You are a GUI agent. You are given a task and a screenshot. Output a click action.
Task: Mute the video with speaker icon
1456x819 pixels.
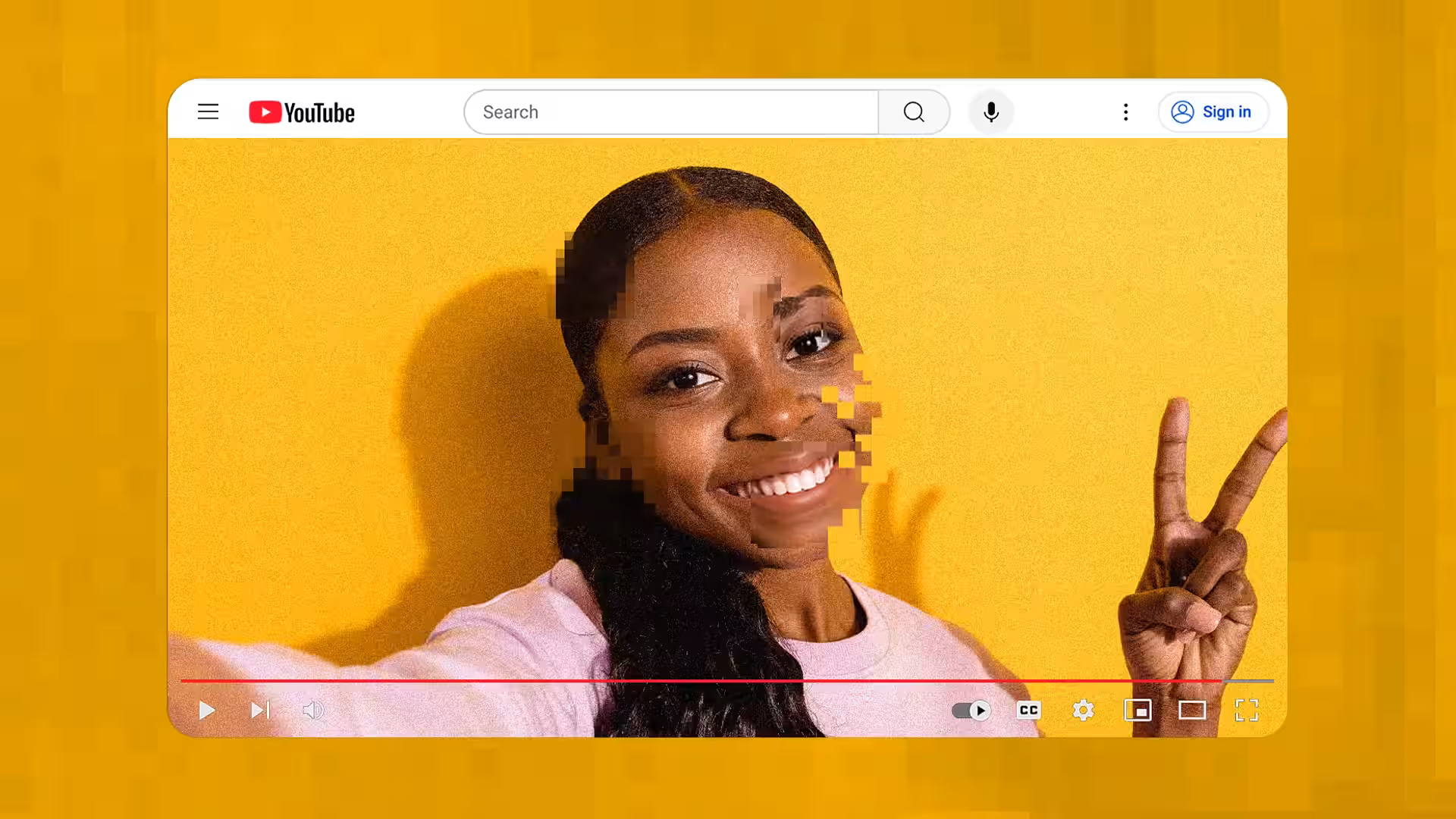tap(312, 711)
